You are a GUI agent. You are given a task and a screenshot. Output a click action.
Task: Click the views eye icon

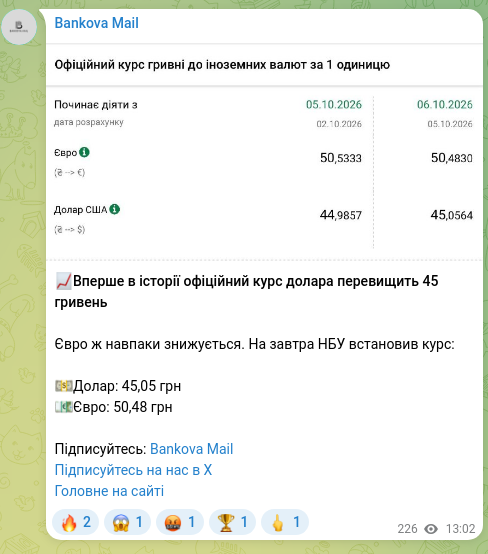(x=431, y=529)
